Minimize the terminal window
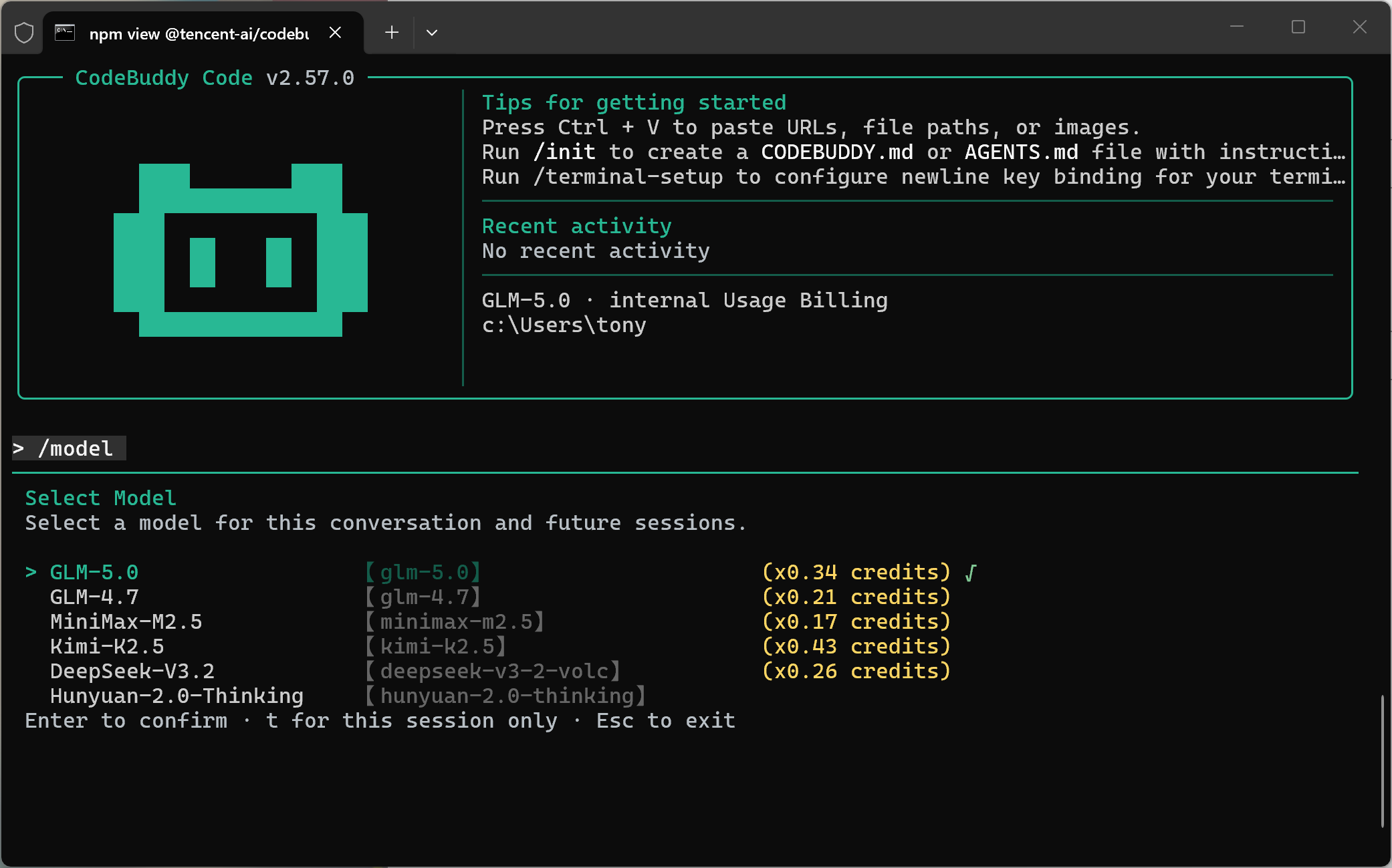This screenshot has height=868, width=1392. [x=1237, y=27]
